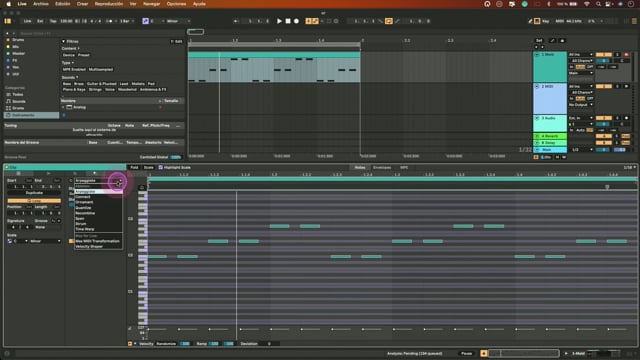Choose Recombine in transformation list
640x360 pixels.
point(98,213)
